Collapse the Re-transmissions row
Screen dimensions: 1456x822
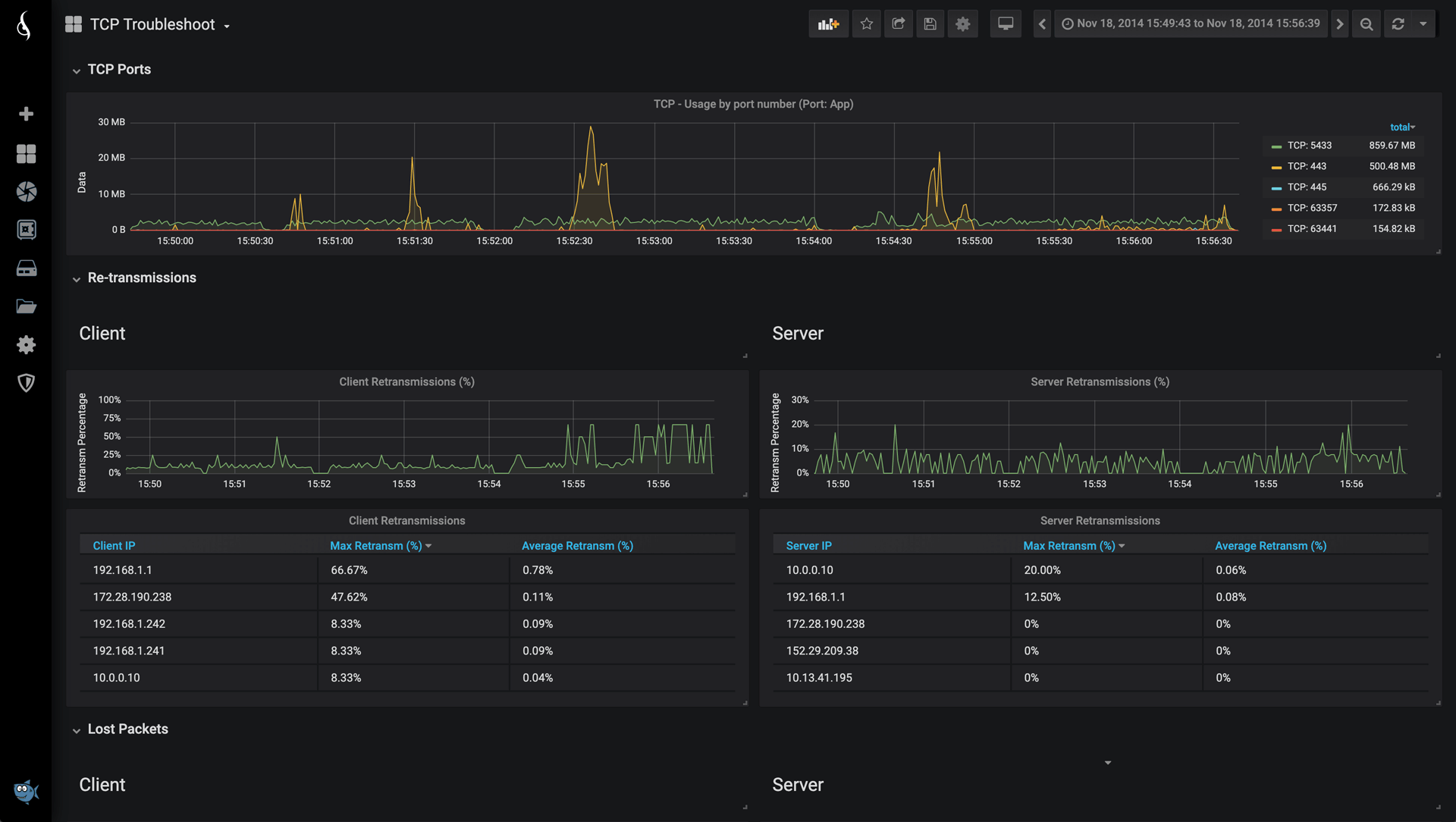coord(142,278)
